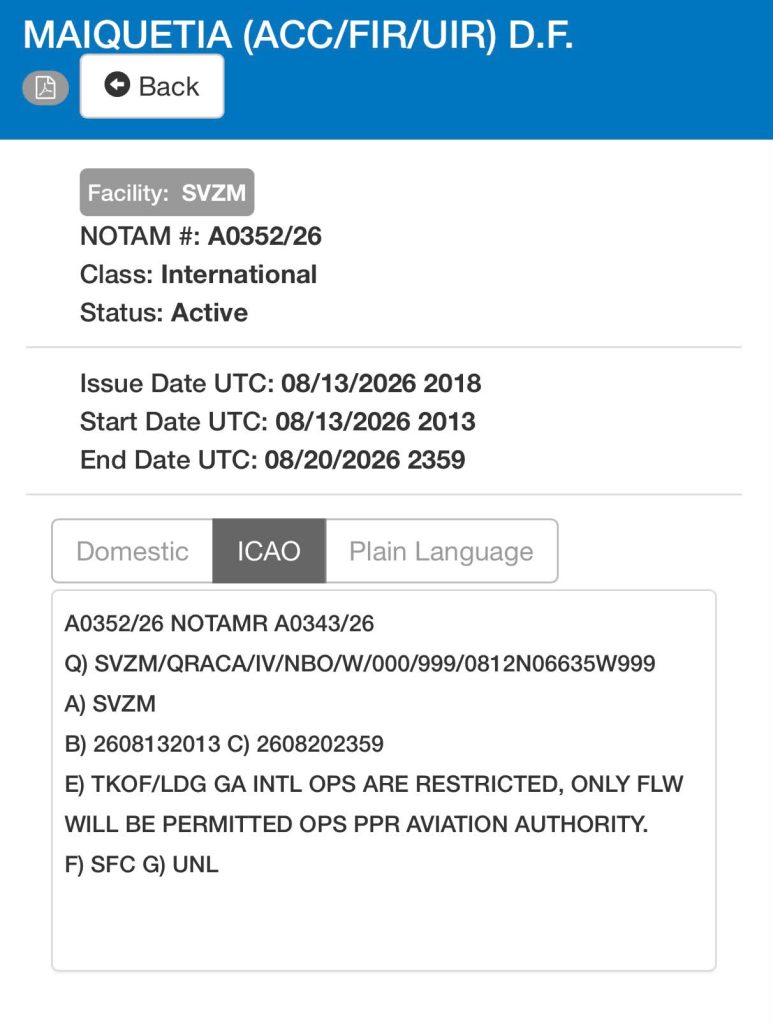Image resolution: width=773 pixels, height=1024 pixels.
Task: Click the A0352/26 NOTAMR A0343/26 line
Action: click(219, 624)
